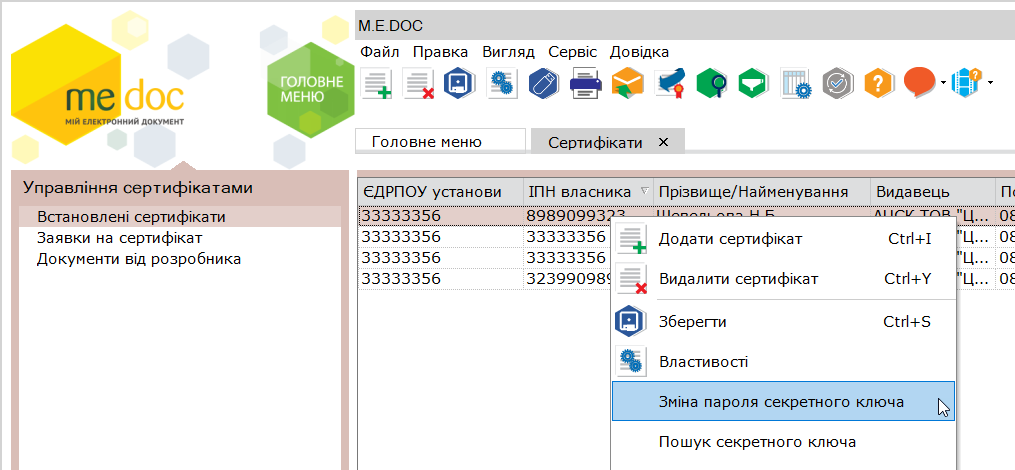Click the green filter funnel icon
This screenshot has width=1015, height=470.
pos(754,84)
